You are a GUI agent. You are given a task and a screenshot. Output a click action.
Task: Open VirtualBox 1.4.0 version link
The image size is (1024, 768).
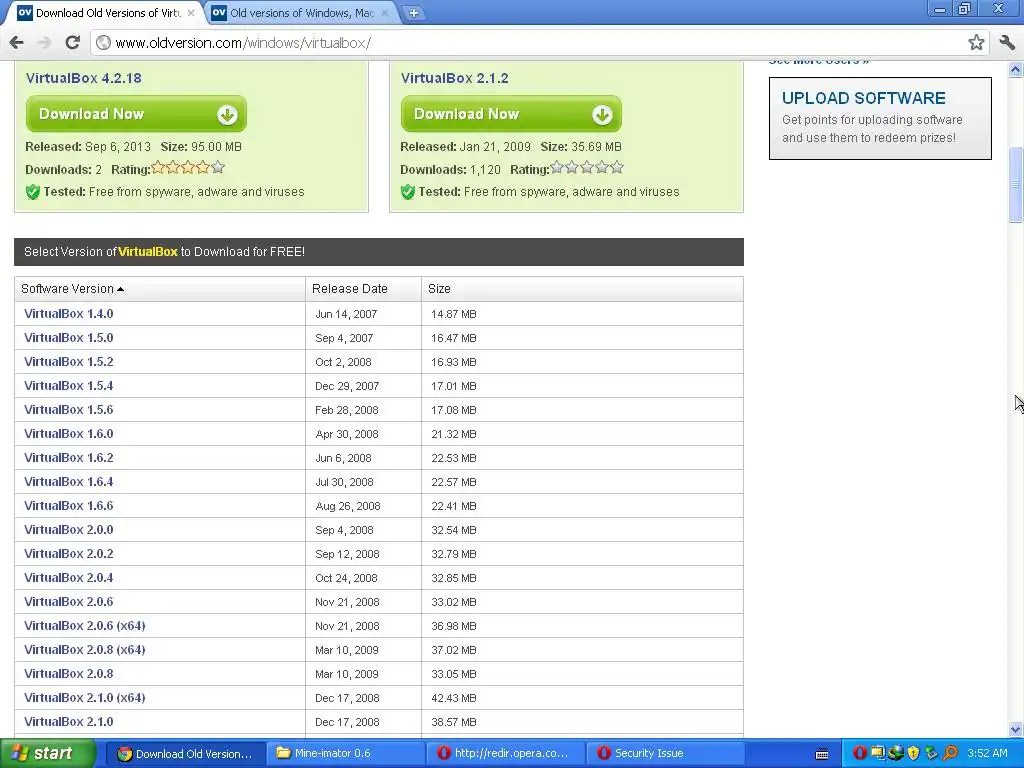(x=69, y=314)
